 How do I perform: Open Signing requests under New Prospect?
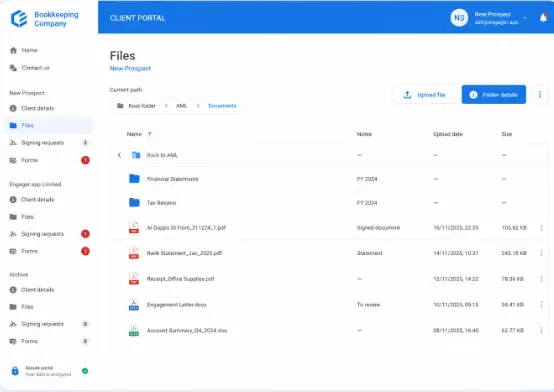click(48, 143)
